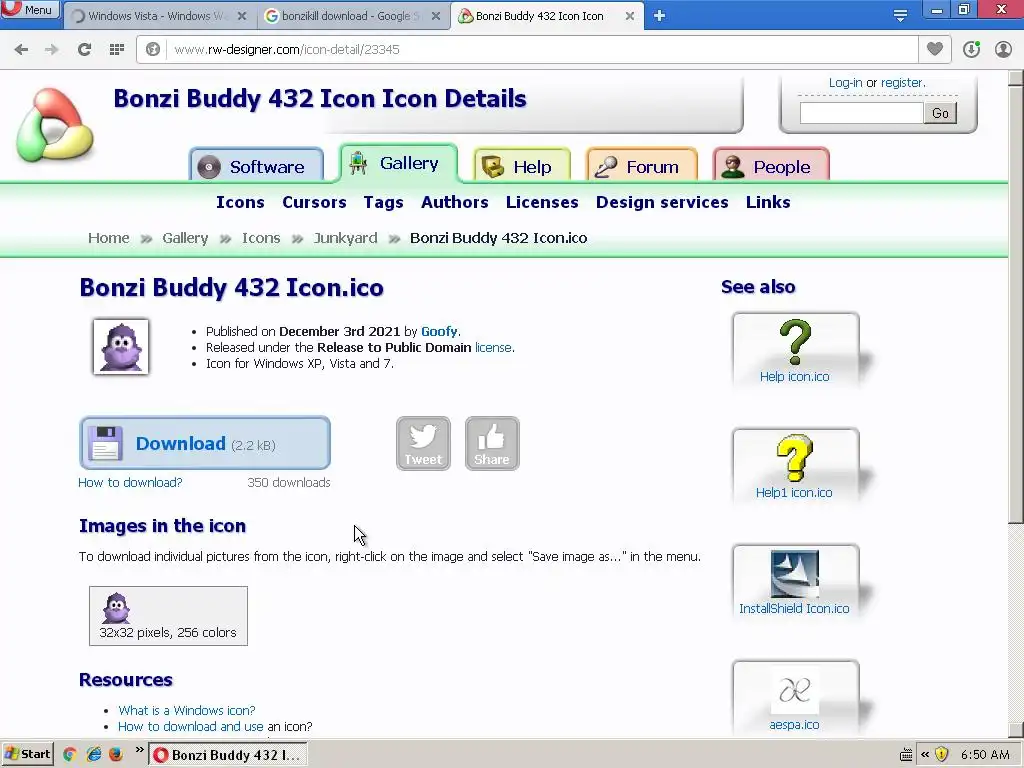
Task: Close the bonzikill download Google tab
Action: [436, 16]
